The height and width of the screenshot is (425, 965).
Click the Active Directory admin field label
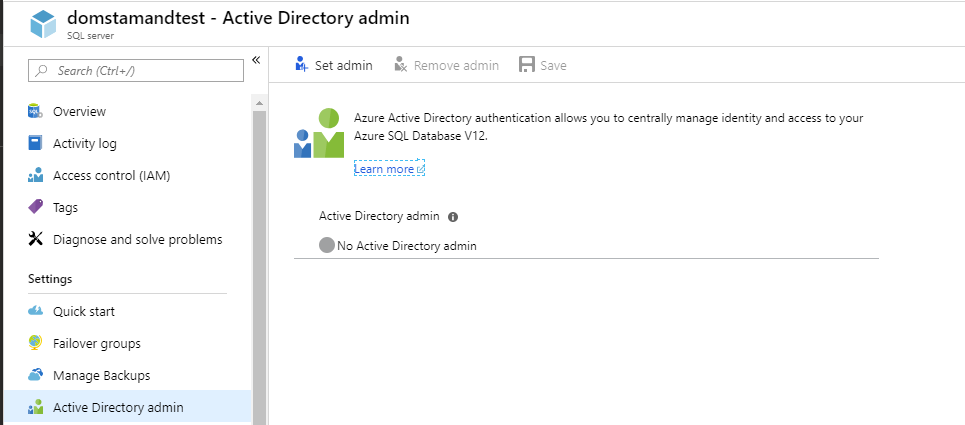pos(379,216)
